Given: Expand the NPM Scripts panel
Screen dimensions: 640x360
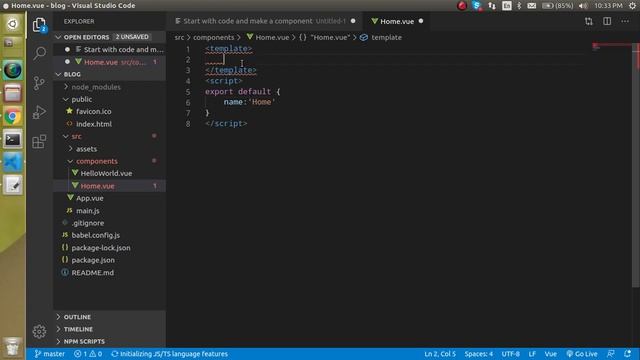Looking at the screenshot, I should click(x=109, y=341).
